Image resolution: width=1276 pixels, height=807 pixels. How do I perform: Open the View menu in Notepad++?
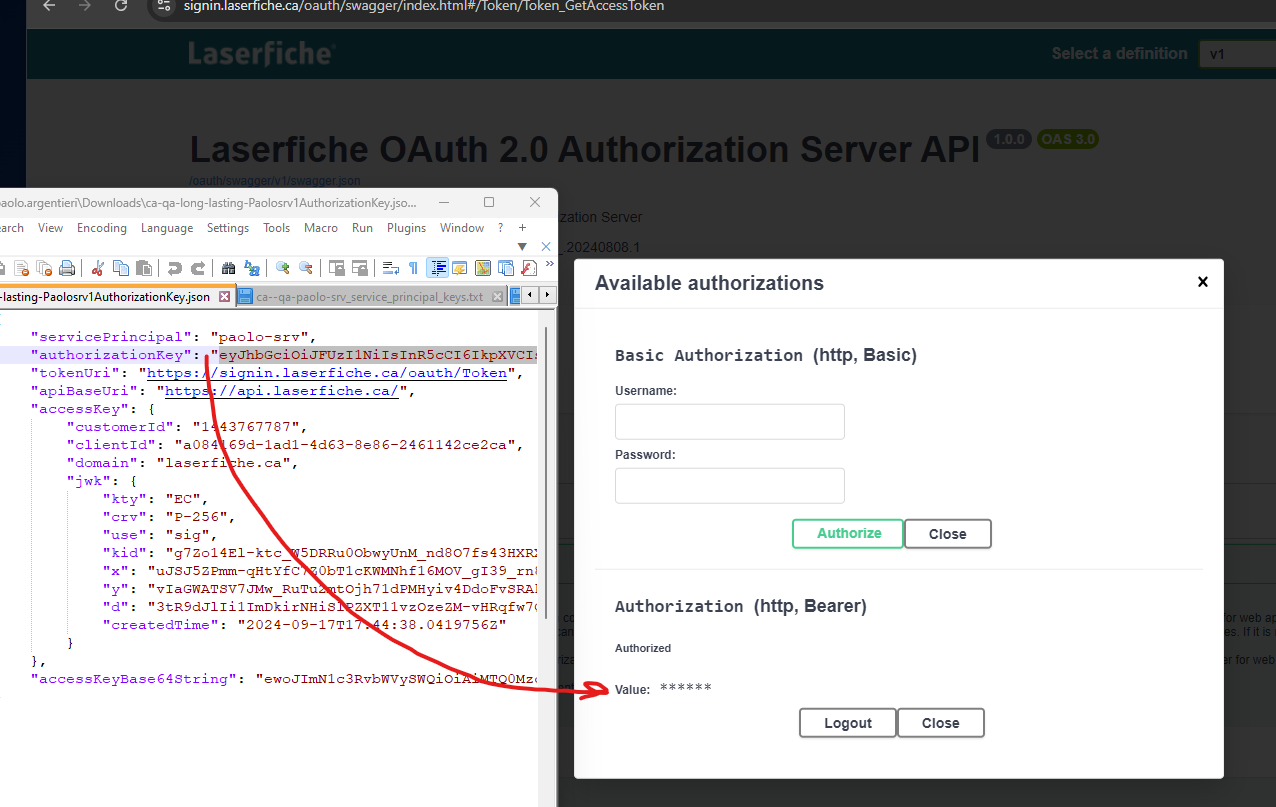coord(50,228)
